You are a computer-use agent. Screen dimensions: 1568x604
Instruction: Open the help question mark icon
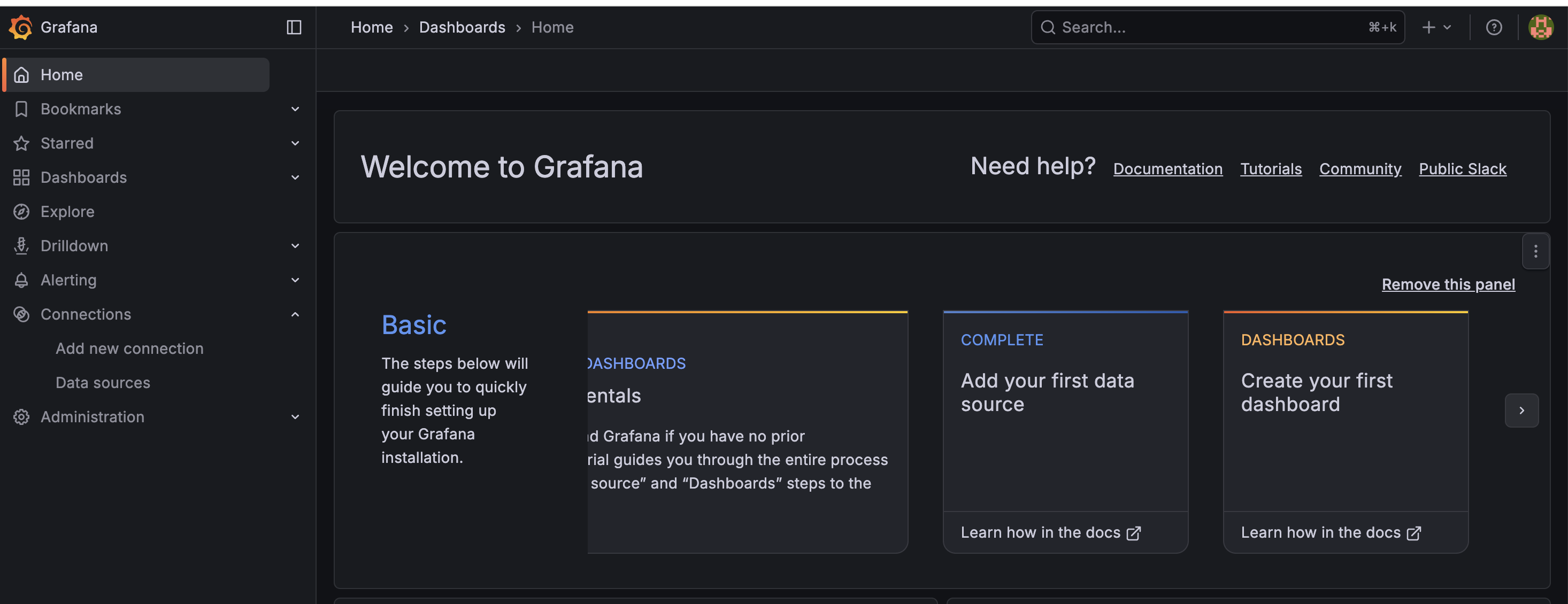[x=1494, y=27]
